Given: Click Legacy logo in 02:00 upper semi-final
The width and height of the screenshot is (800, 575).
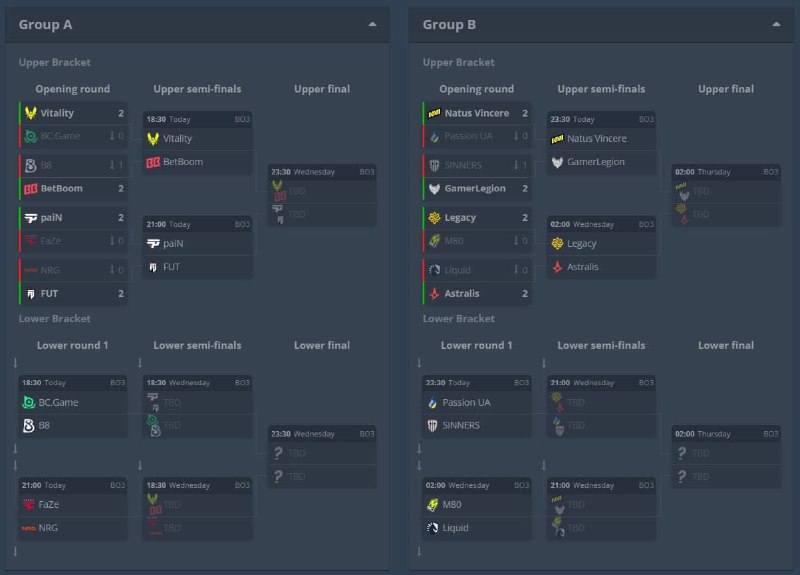Looking at the screenshot, I should click(557, 243).
